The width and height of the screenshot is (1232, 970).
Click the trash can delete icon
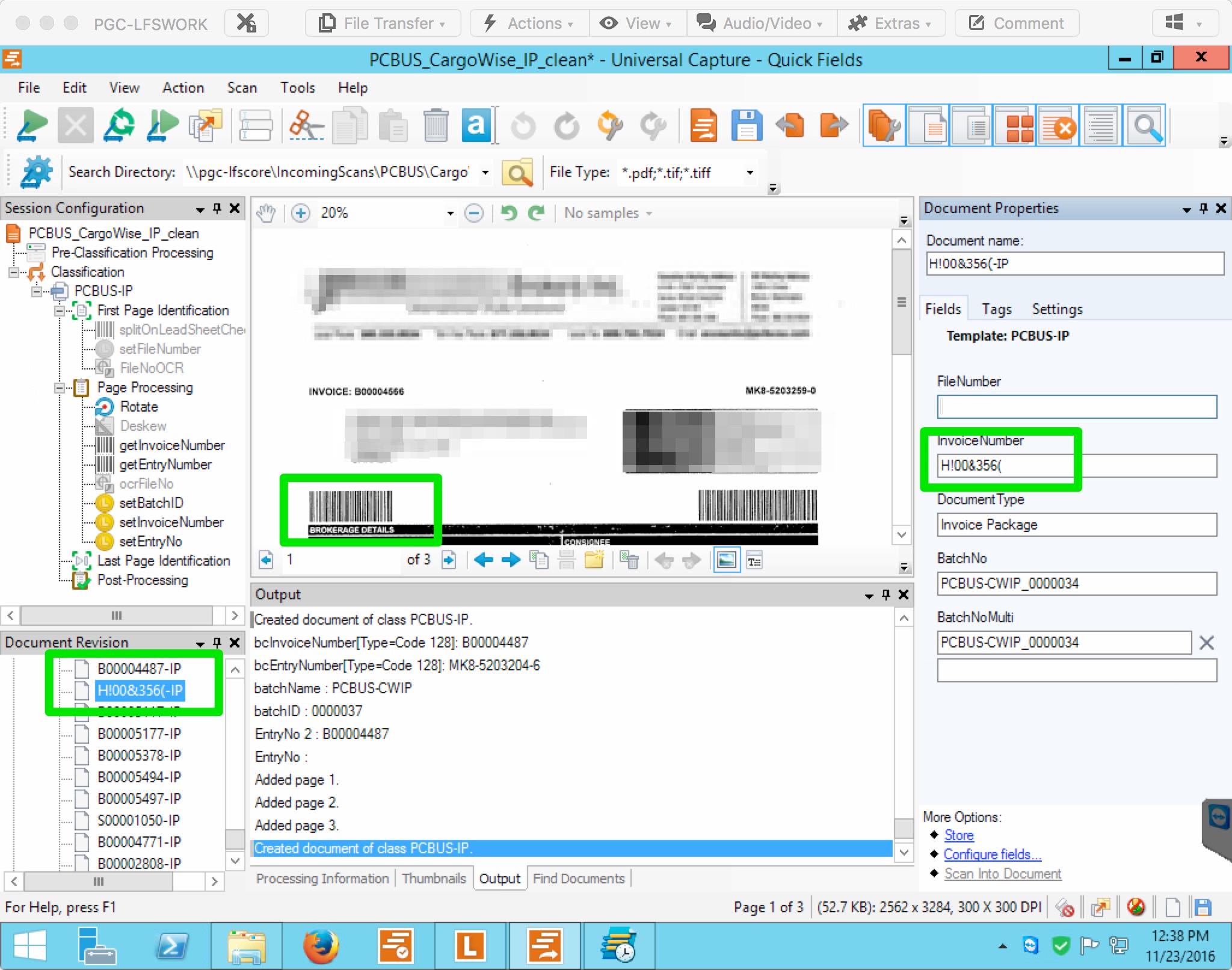436,125
